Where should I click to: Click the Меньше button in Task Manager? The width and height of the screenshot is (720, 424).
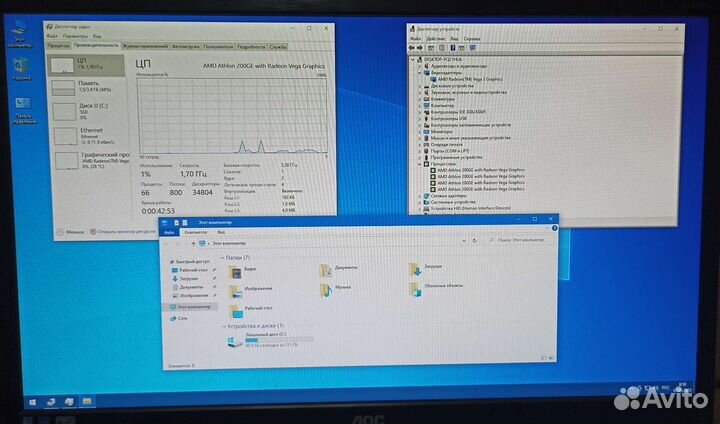(73, 229)
